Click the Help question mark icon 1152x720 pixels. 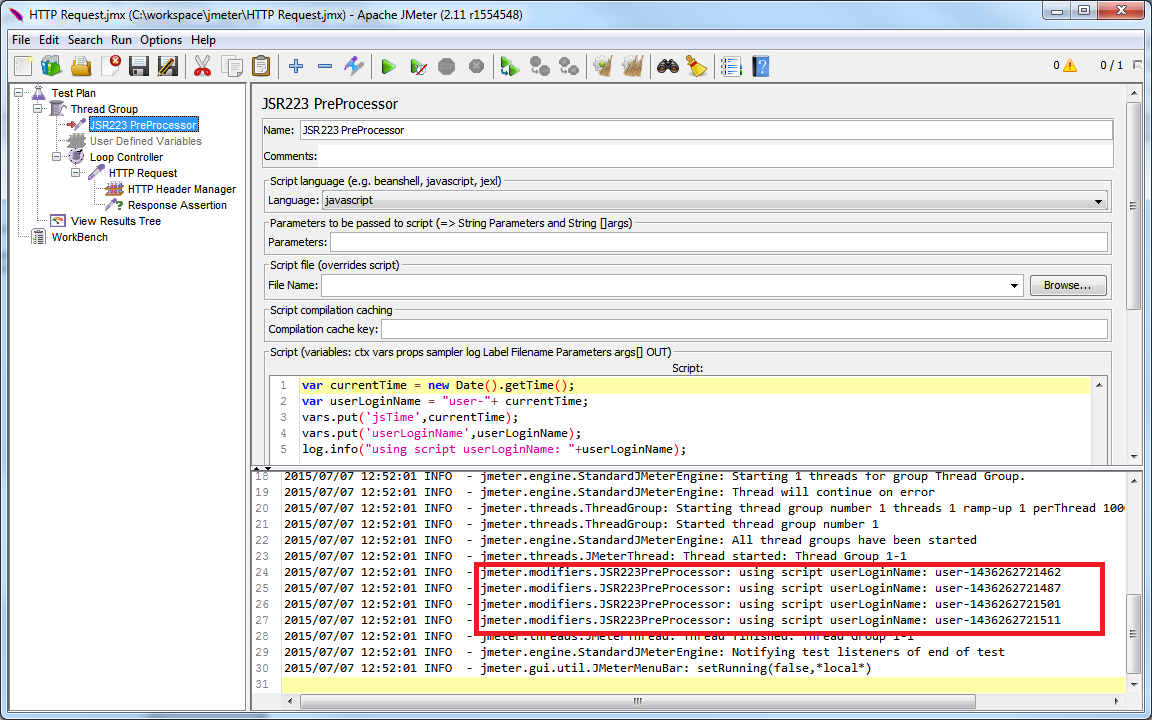click(761, 67)
